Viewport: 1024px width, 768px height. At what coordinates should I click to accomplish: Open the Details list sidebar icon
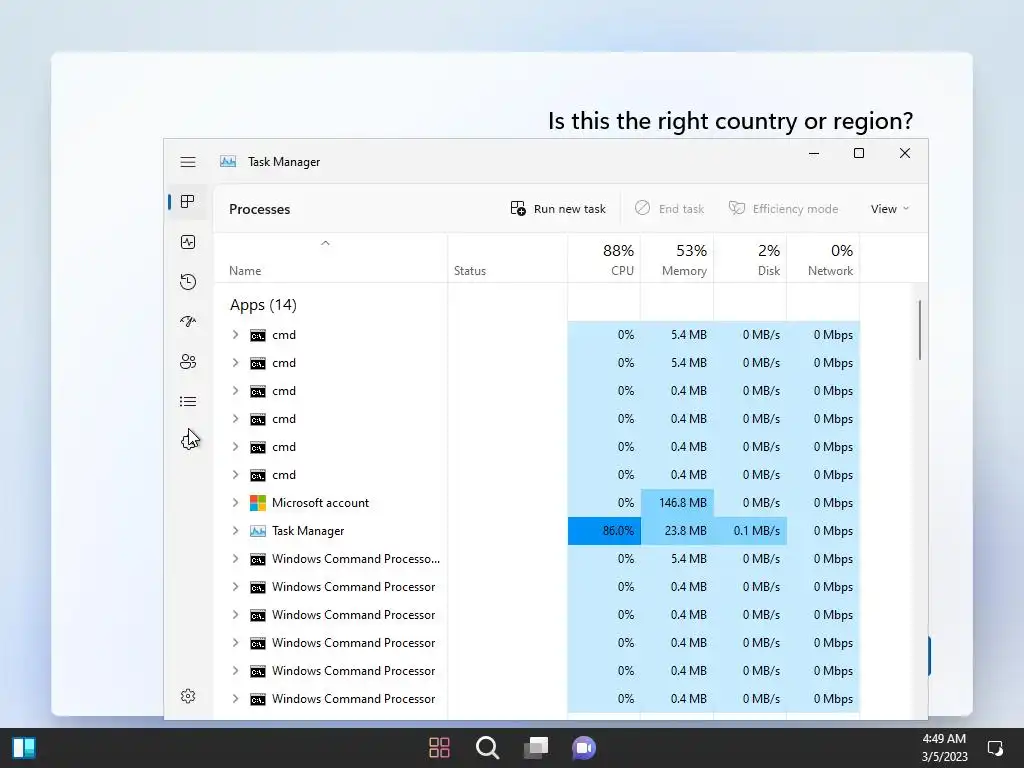[188, 402]
